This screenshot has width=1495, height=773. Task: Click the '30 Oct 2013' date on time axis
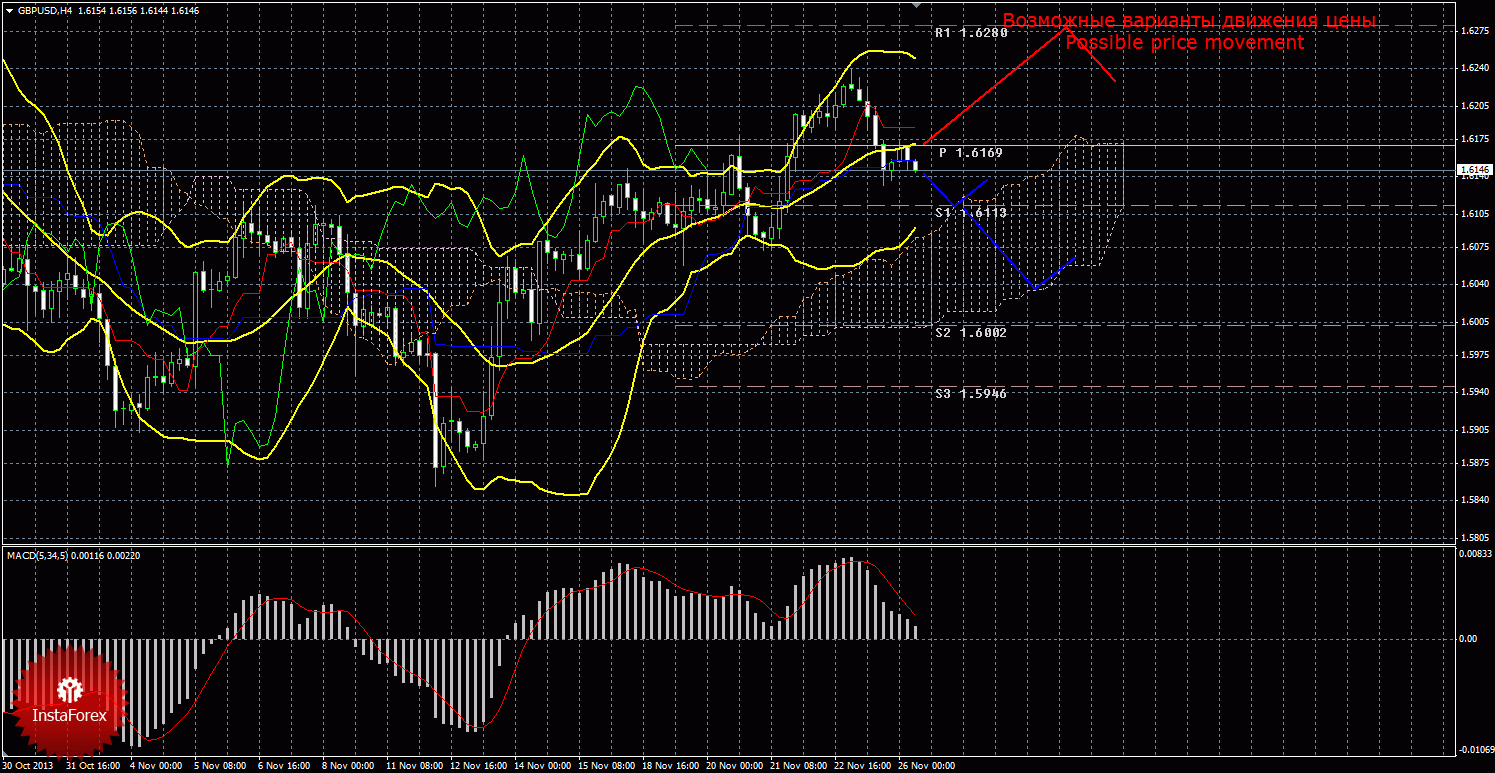pos(29,766)
